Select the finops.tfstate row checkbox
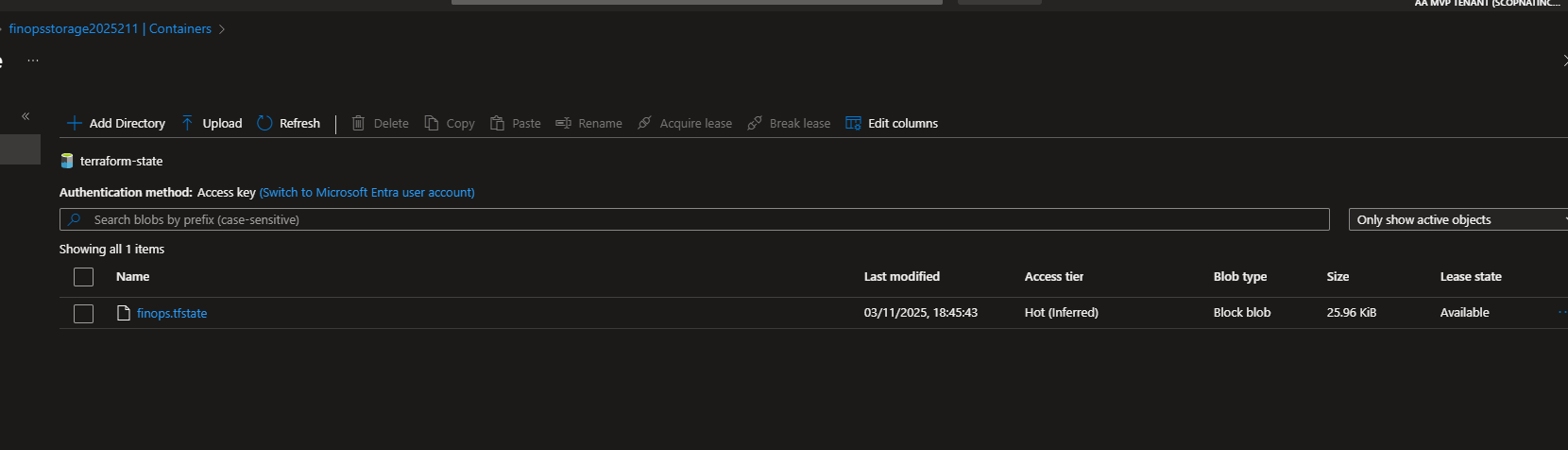The image size is (1568, 450). [84, 313]
